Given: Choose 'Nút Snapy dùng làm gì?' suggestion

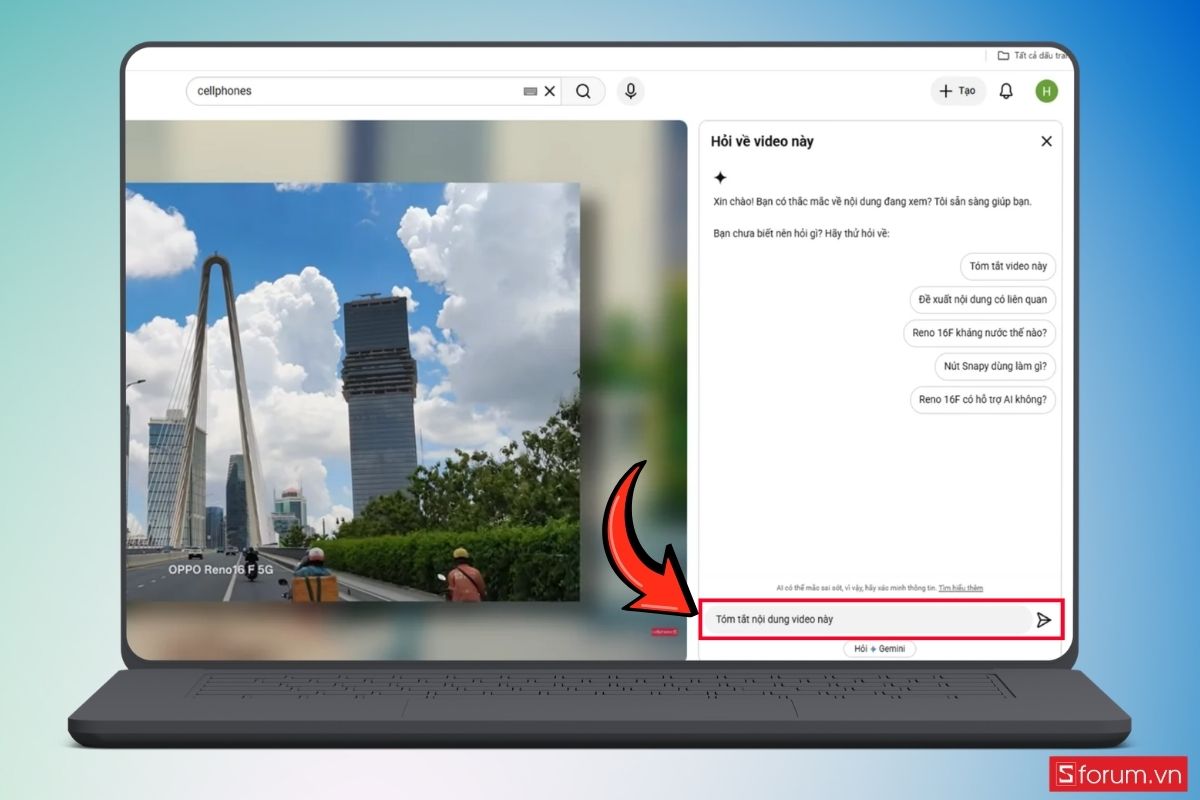Looking at the screenshot, I should (x=995, y=366).
